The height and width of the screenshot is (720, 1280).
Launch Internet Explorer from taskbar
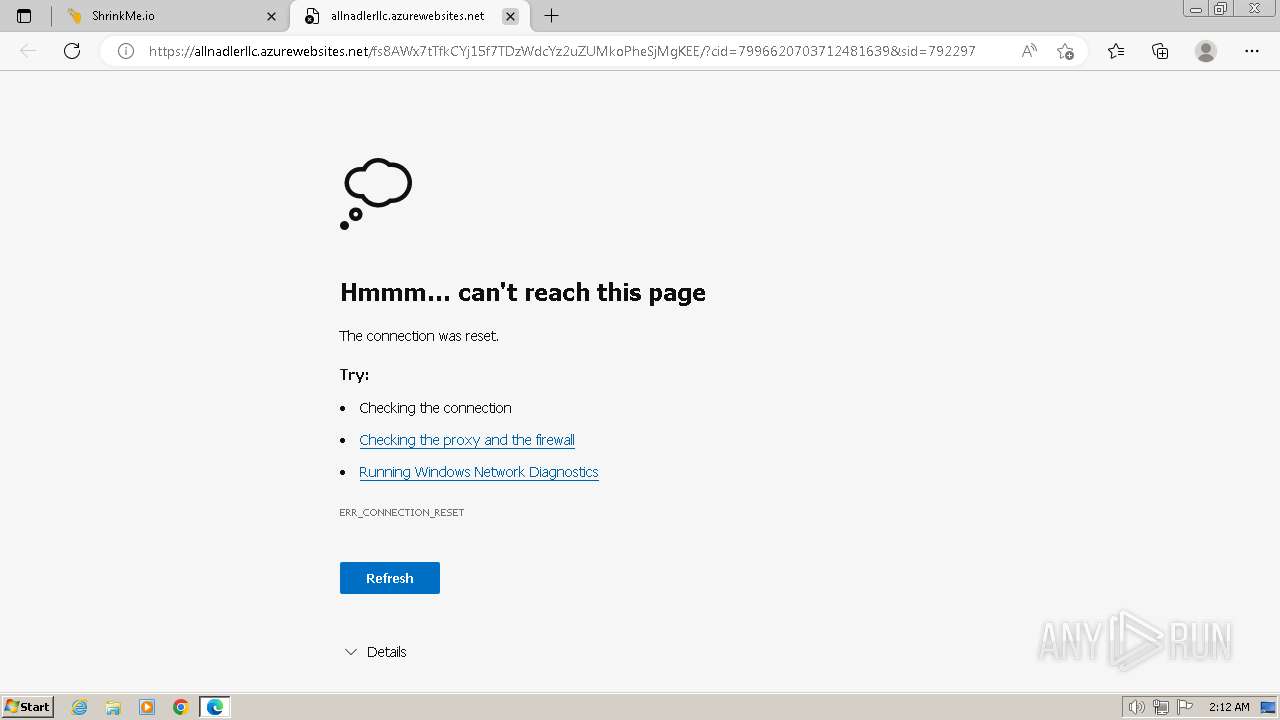point(80,707)
